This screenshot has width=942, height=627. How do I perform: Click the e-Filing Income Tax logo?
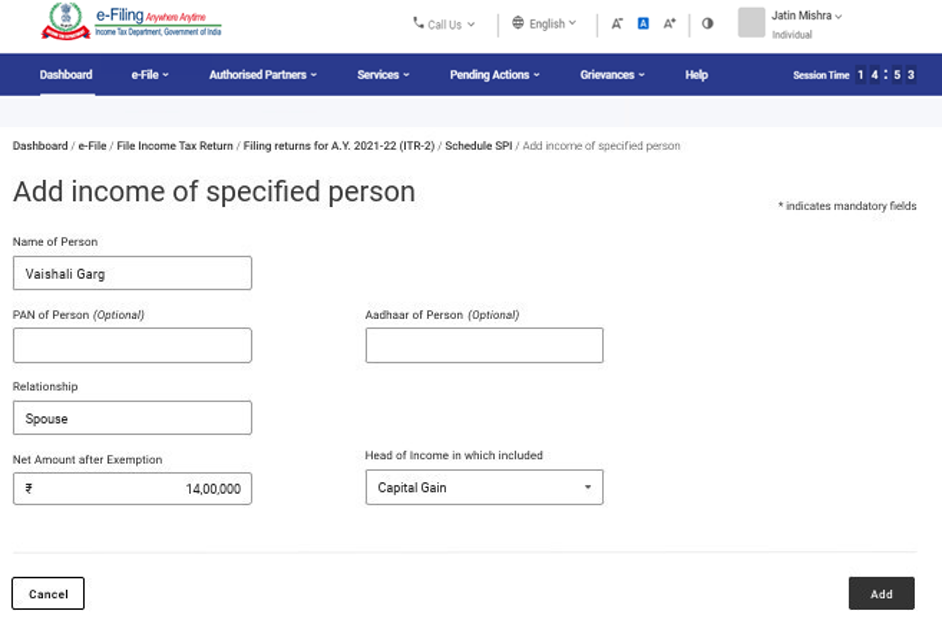(x=131, y=22)
